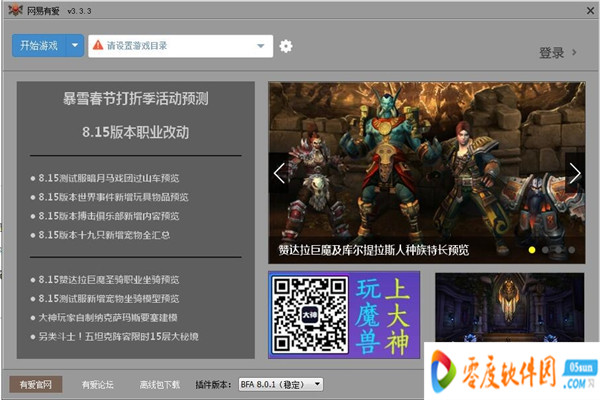Open article 大神玩家自制纳克萨玛斯要塞建模
Viewport: 600px width, 400px height.
[x=108, y=318]
